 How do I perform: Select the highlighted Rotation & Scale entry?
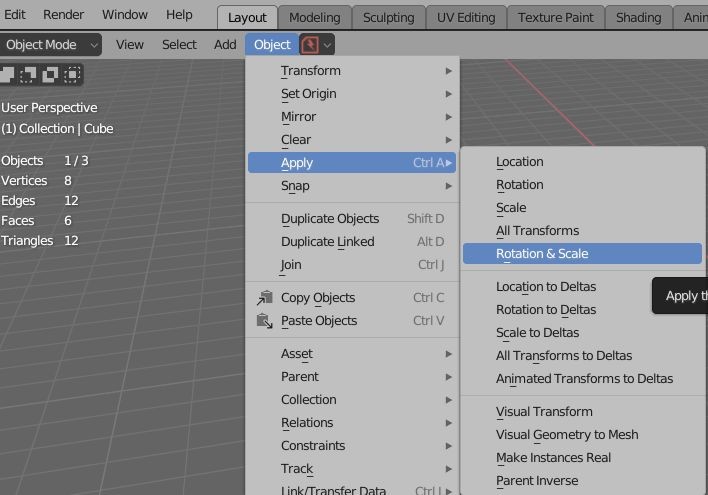point(582,254)
